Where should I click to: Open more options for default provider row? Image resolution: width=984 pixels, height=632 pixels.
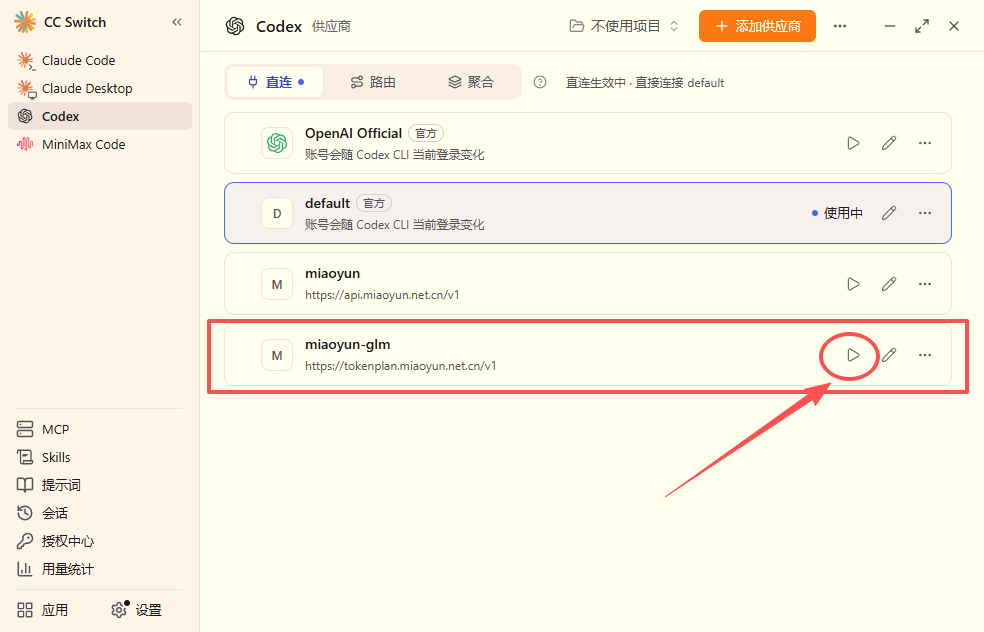tap(924, 213)
